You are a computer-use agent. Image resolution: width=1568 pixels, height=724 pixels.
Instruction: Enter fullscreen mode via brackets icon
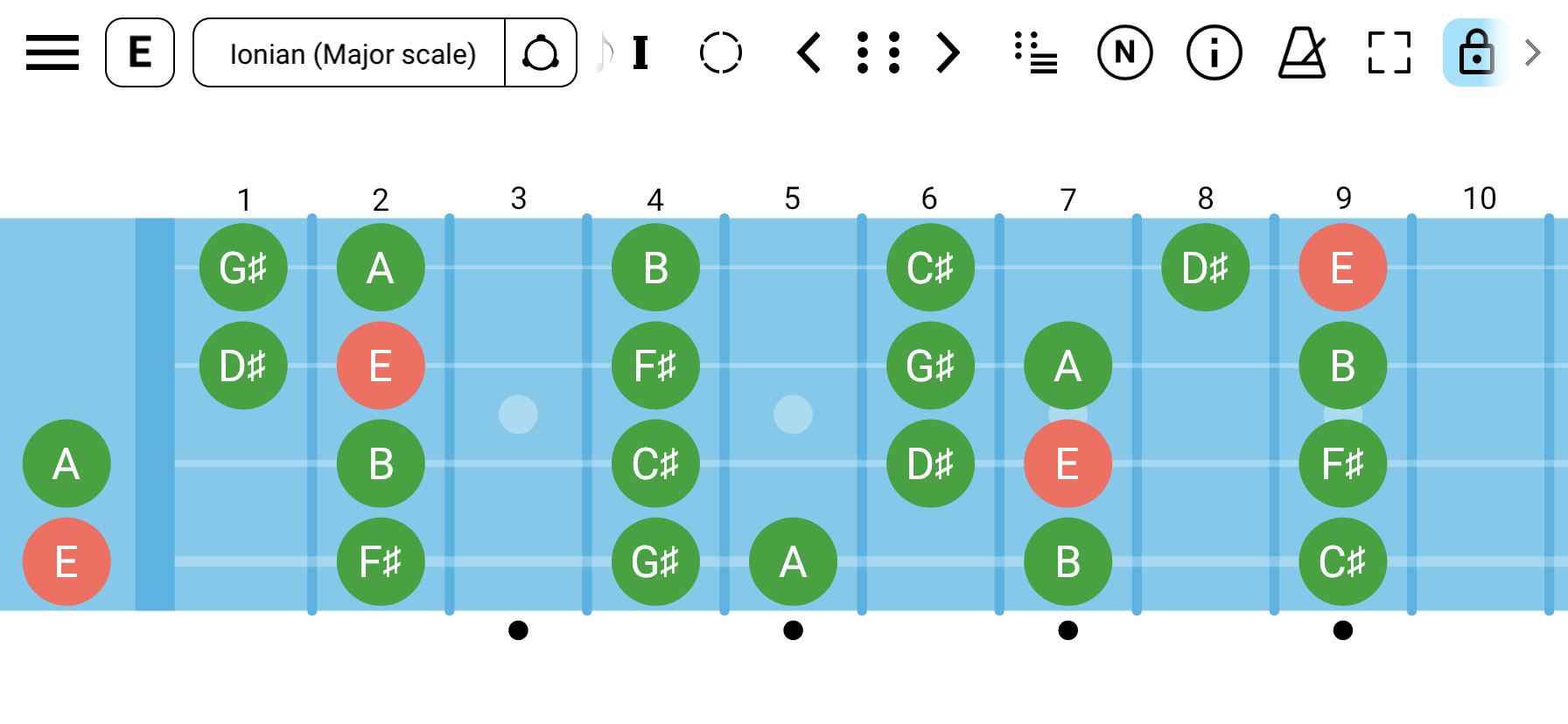tap(1391, 52)
